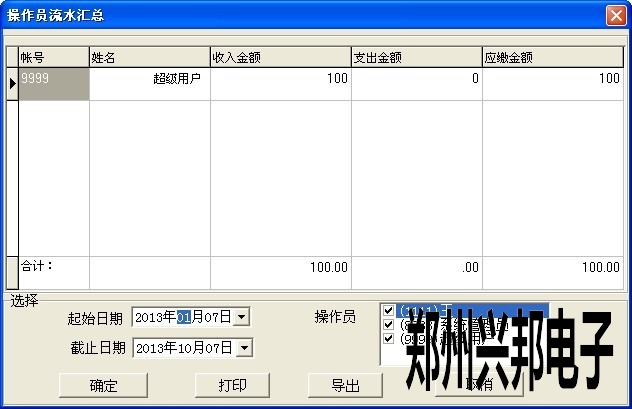This screenshot has height=409, width=632.
Task: Click the year 2013 in the 截止日期 field
Action: [149, 348]
